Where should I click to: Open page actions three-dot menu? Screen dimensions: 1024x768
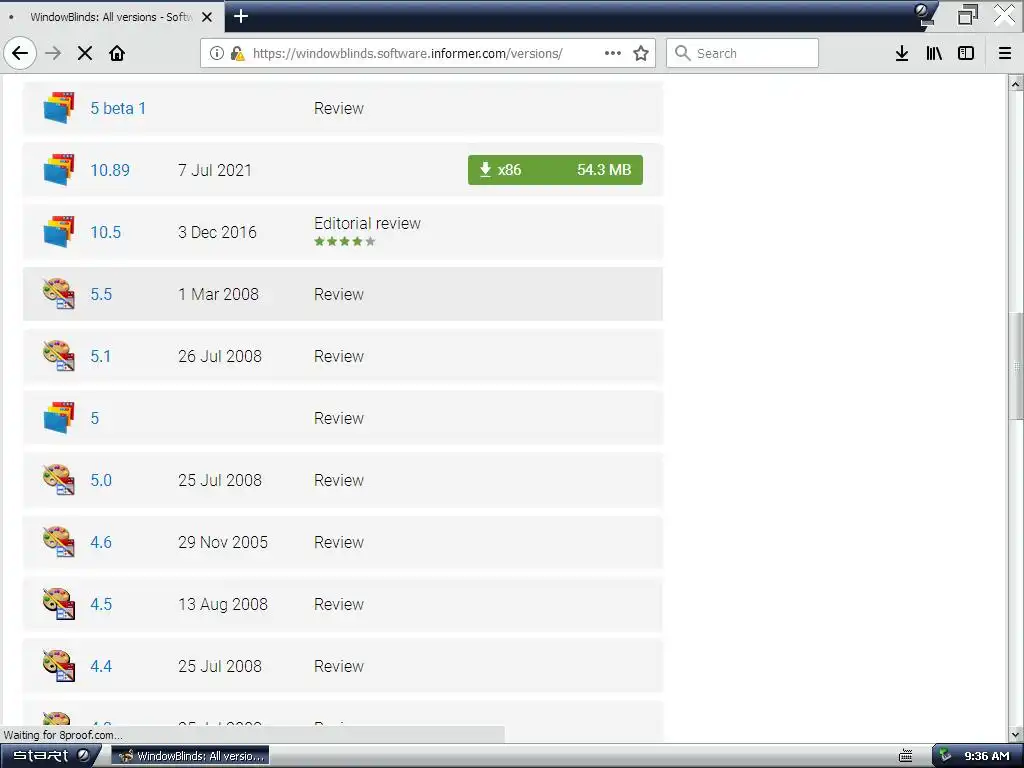(613, 53)
